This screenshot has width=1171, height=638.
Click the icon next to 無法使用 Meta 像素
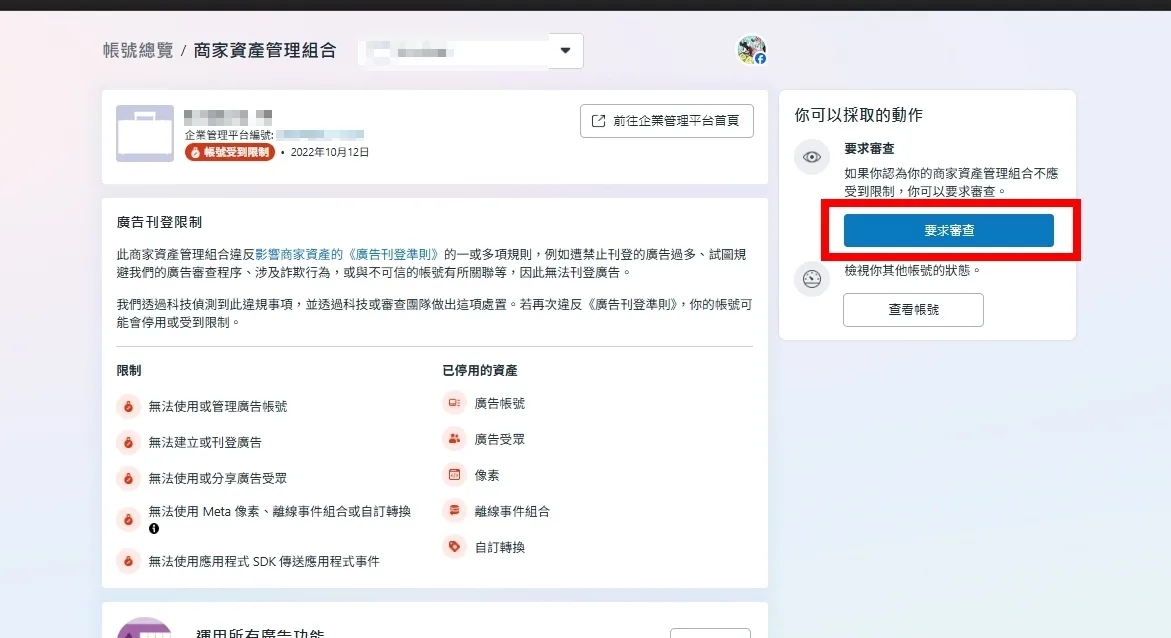pyautogui.click(x=128, y=519)
